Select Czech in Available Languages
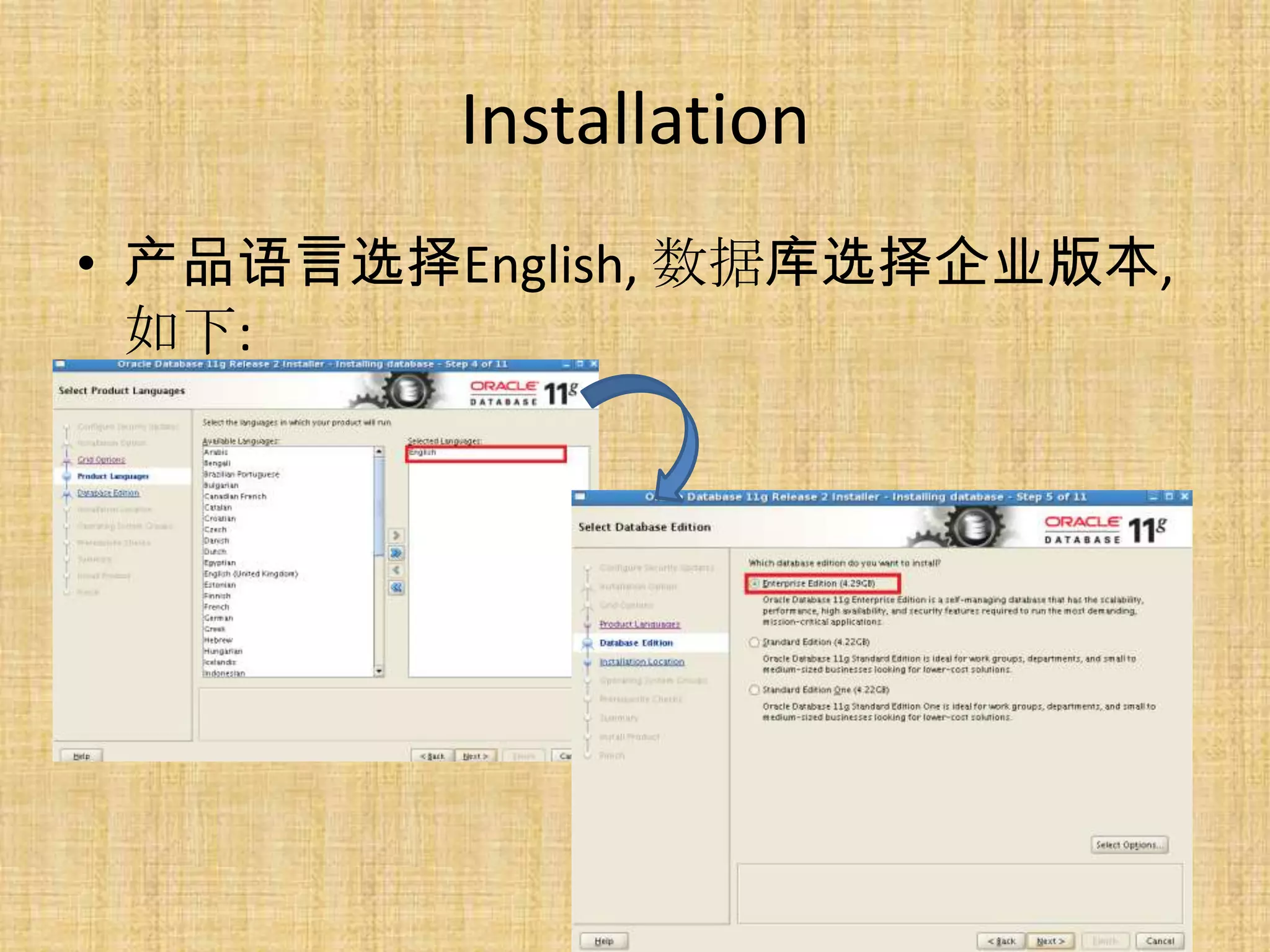 coord(215,530)
